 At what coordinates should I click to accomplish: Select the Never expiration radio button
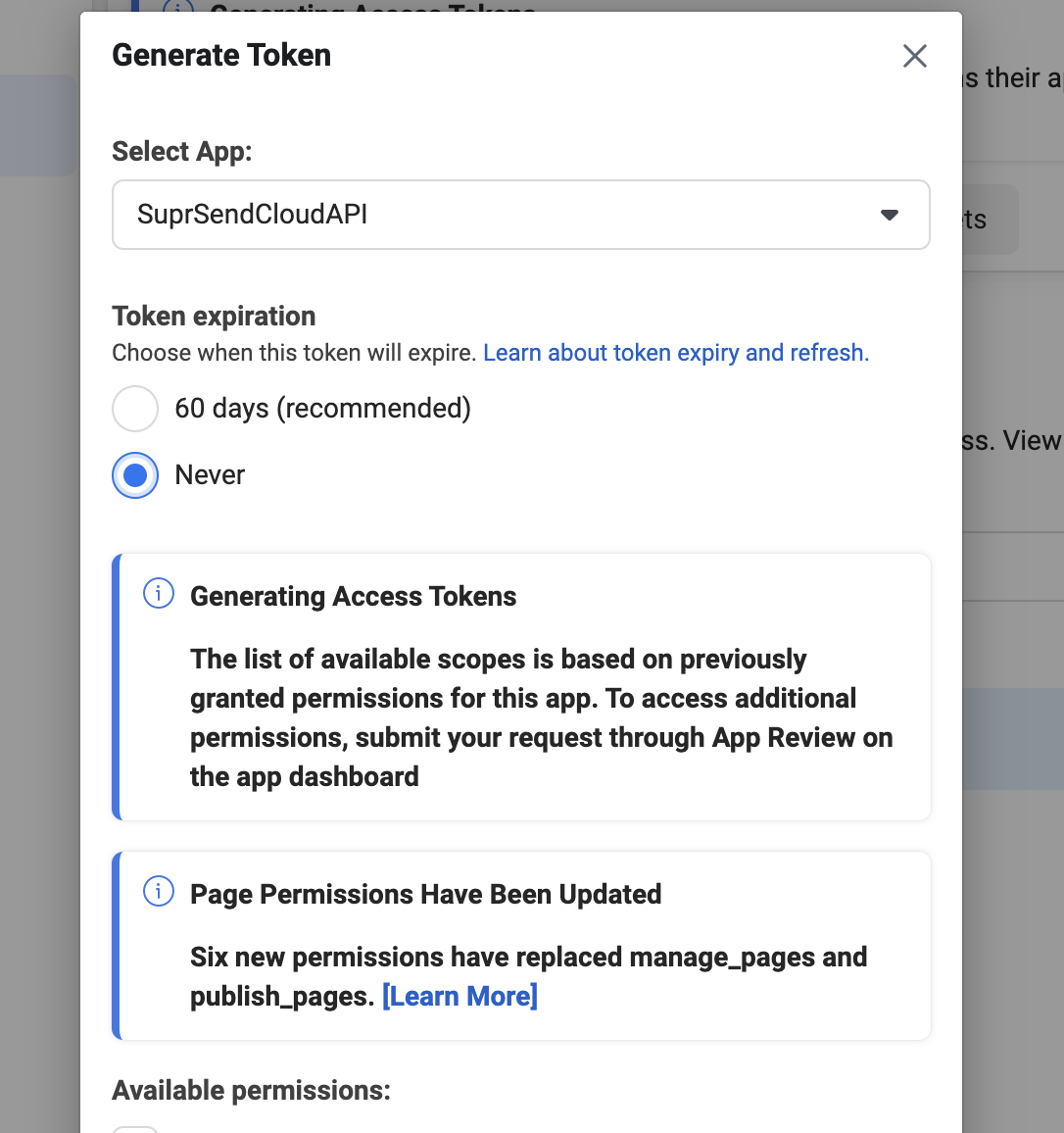tap(135, 475)
